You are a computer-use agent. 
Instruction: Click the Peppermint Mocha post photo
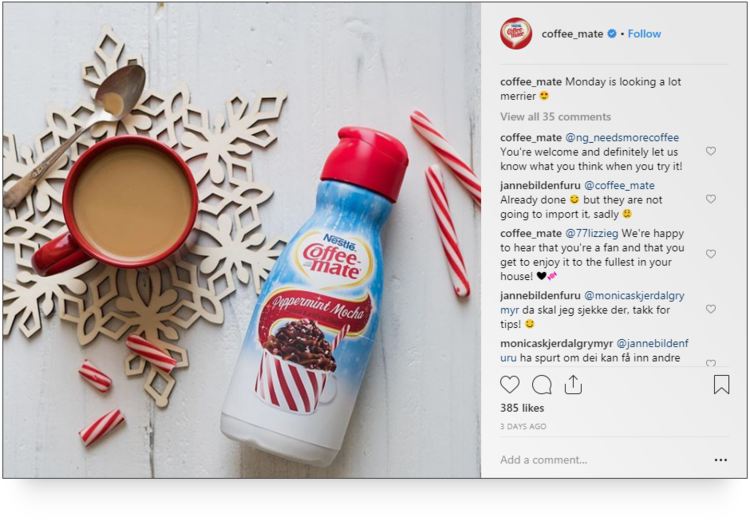242,240
